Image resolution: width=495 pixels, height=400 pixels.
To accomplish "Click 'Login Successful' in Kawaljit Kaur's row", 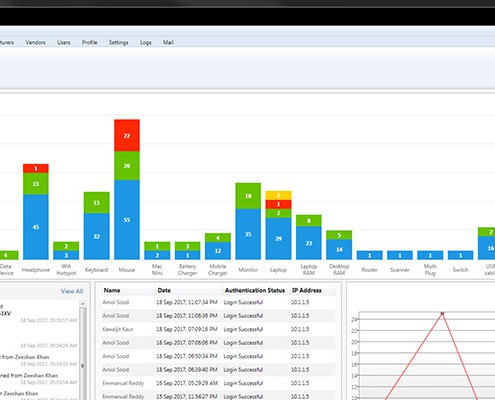I will click(x=243, y=329).
